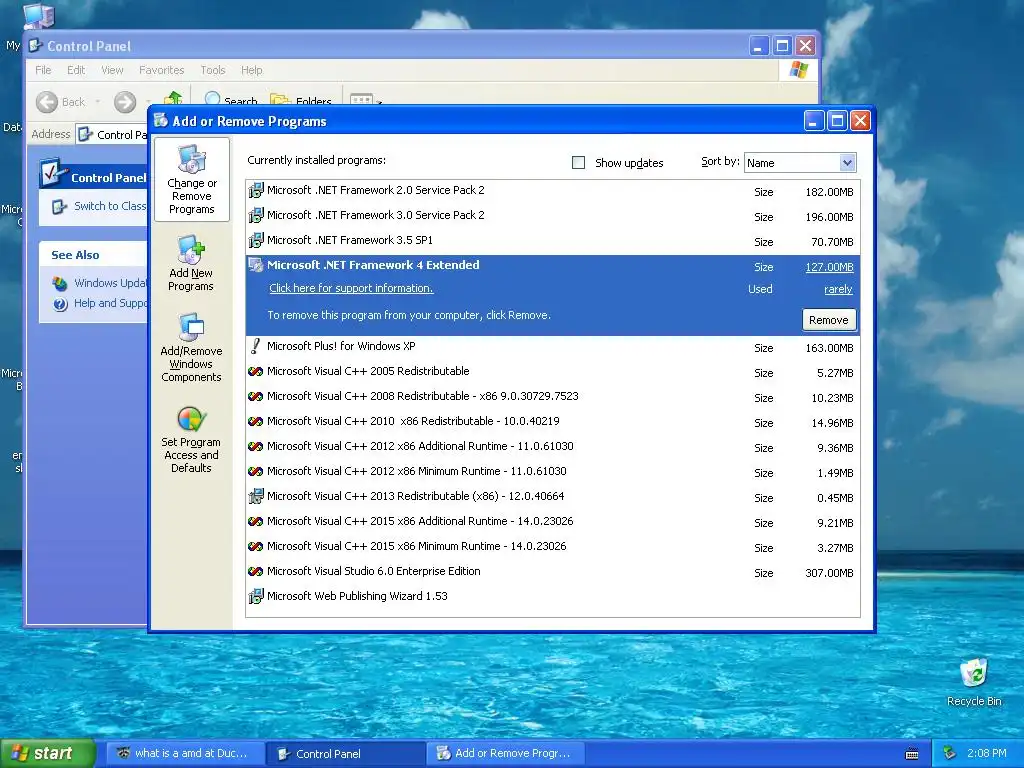This screenshot has height=768, width=1024.
Task: Click the Remove button
Action: tap(829, 320)
